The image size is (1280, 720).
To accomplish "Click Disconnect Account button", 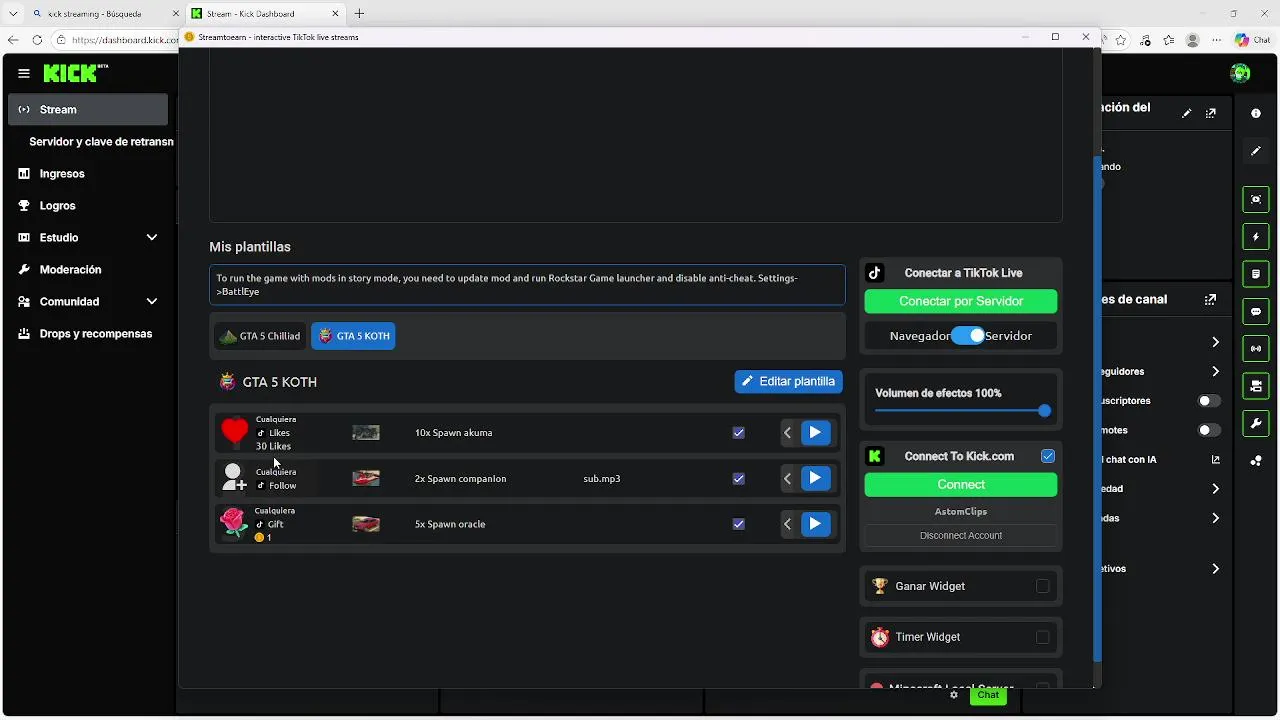I will [961, 536].
